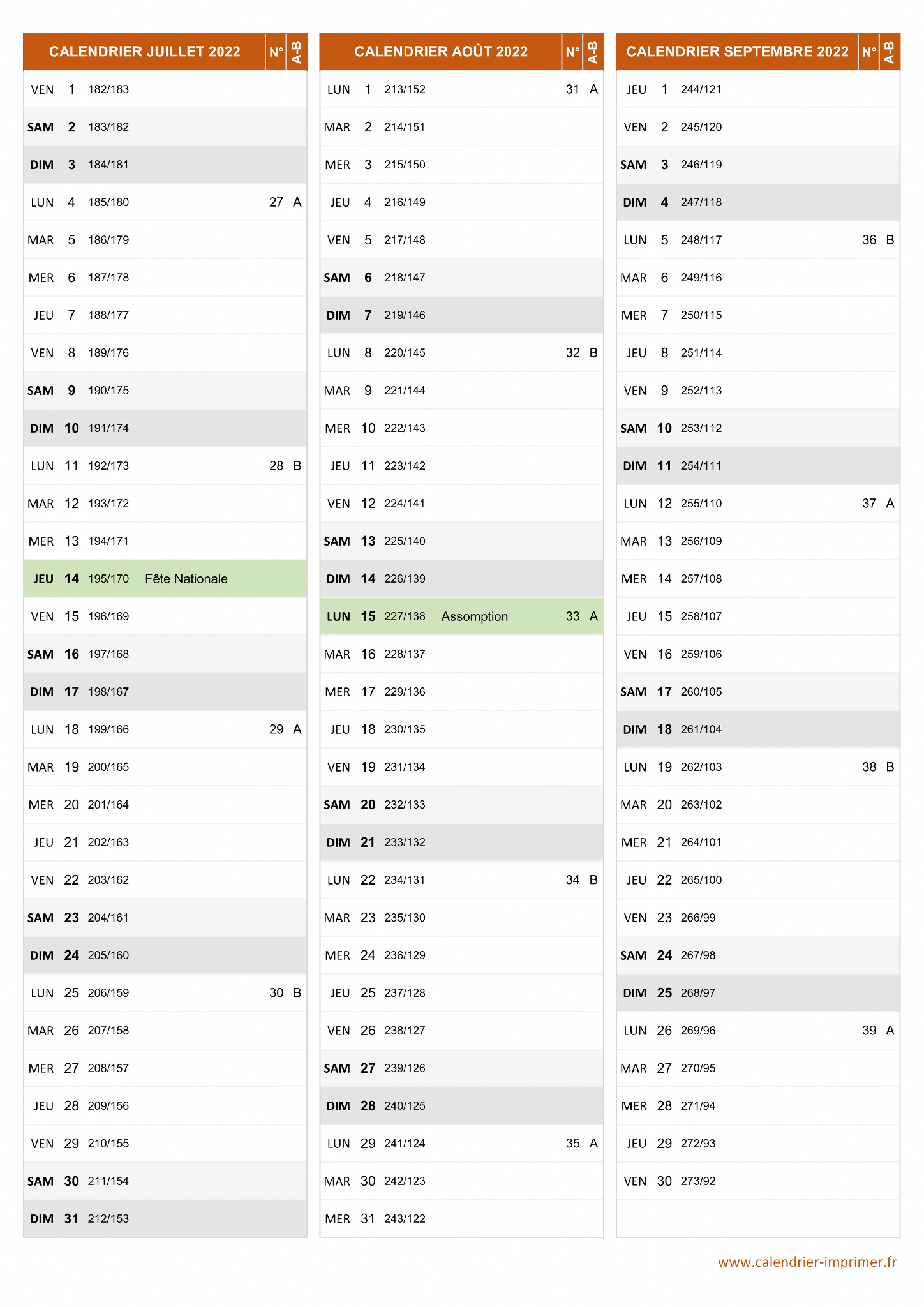924x1307 pixels.
Task: Click Thursday September 1 row
Action: 758,89
